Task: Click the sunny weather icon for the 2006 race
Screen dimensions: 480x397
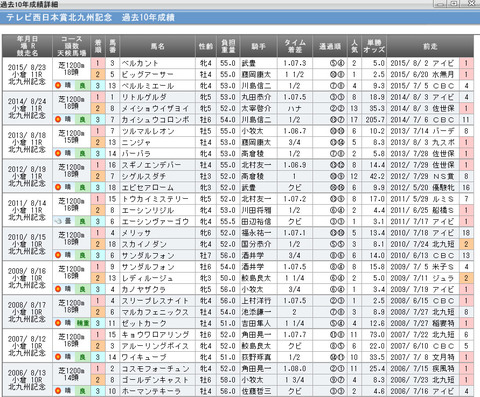Action: 58,391
